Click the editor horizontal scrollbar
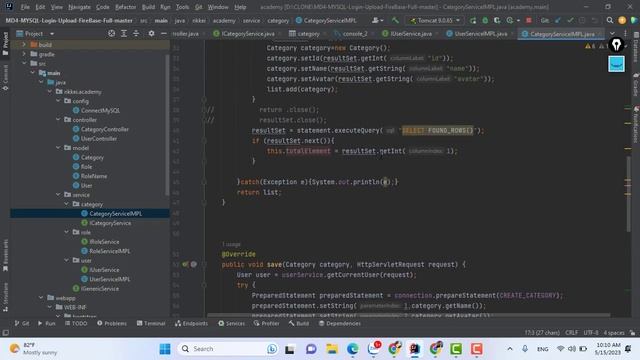Screen dimensions: 640x360 408,315
